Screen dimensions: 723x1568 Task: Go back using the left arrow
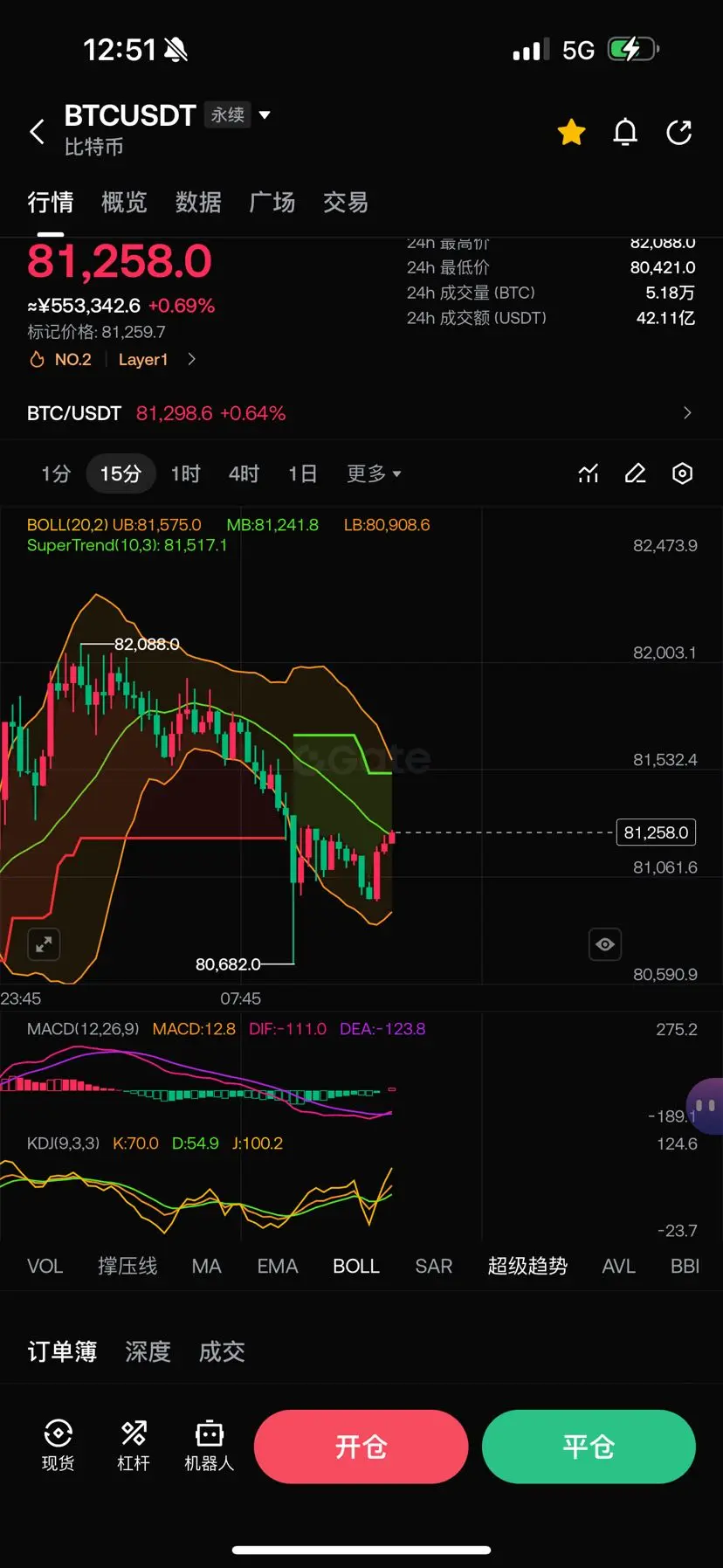(x=37, y=132)
